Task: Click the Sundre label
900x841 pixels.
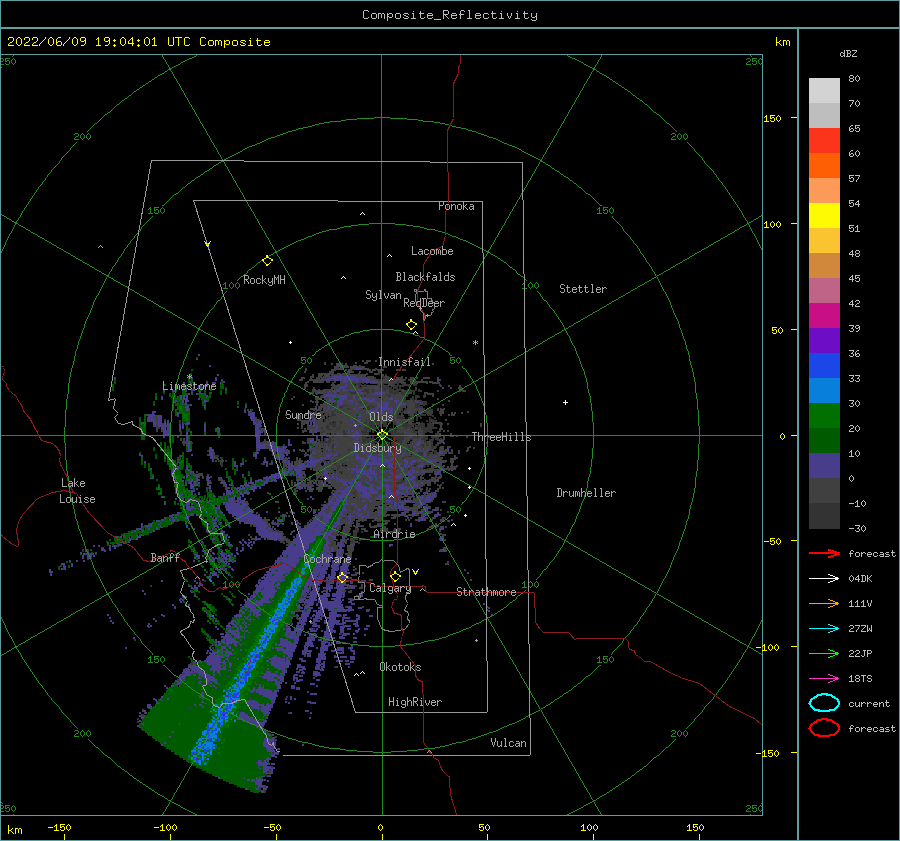Action: 303,415
